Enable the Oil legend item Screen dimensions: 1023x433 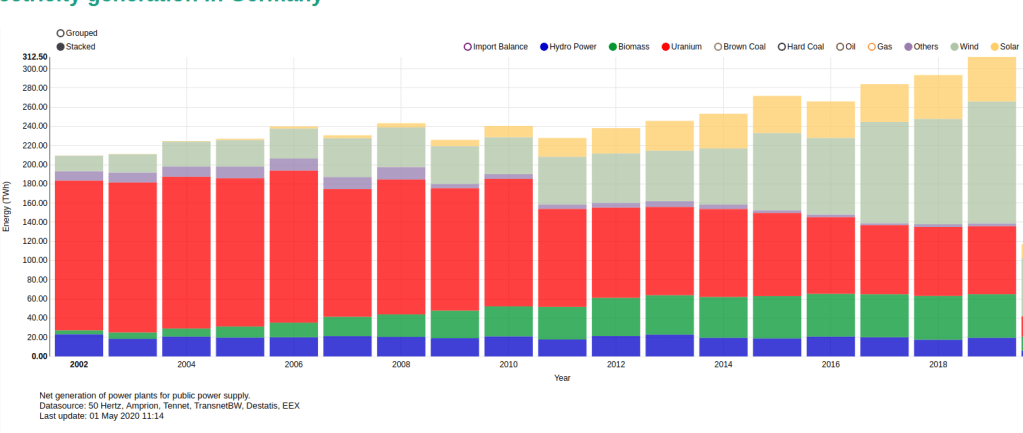pos(839,47)
